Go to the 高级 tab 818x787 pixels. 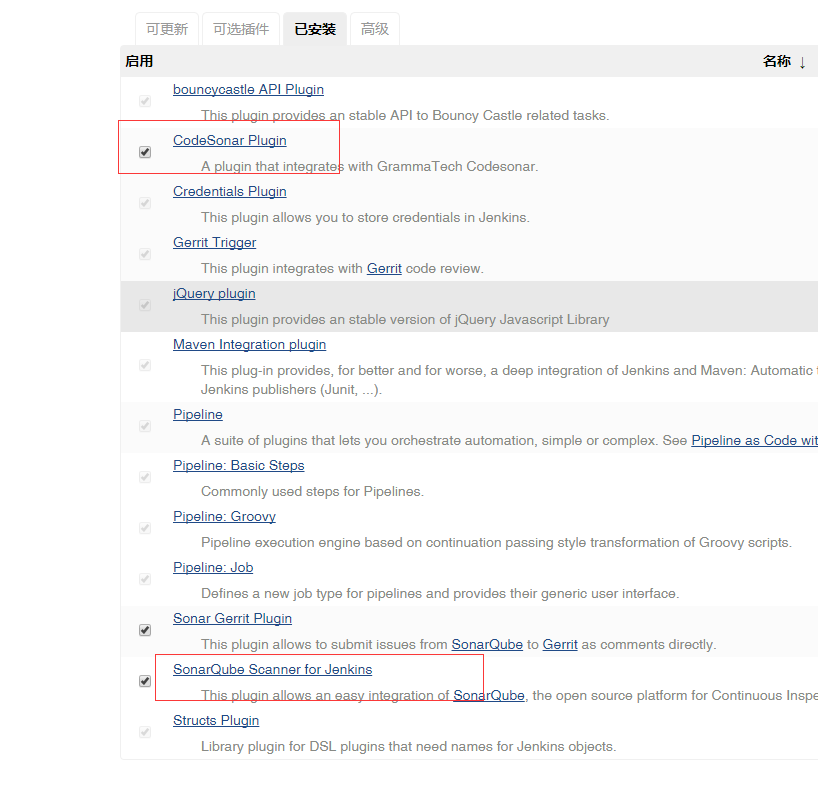tap(375, 29)
